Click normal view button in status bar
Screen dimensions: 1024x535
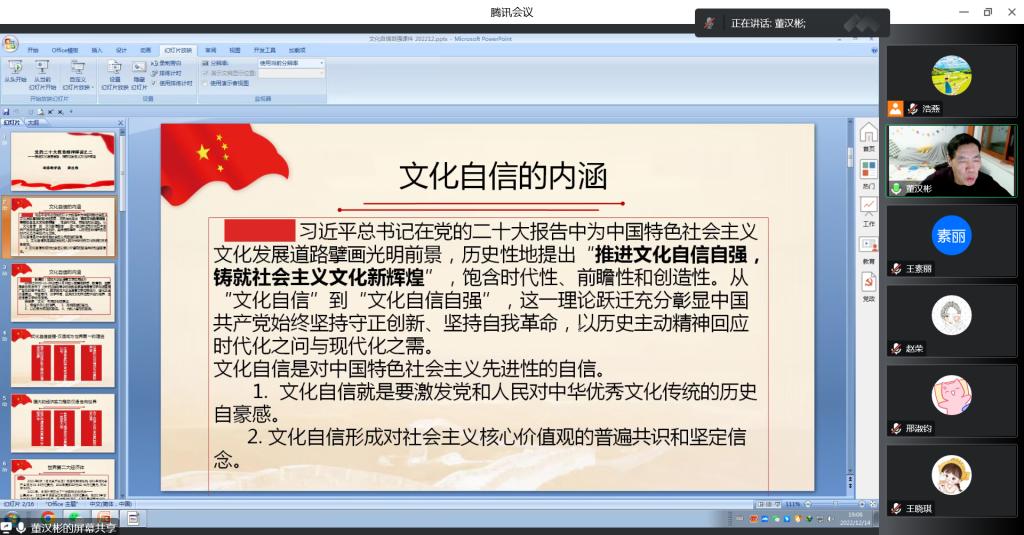(x=760, y=504)
